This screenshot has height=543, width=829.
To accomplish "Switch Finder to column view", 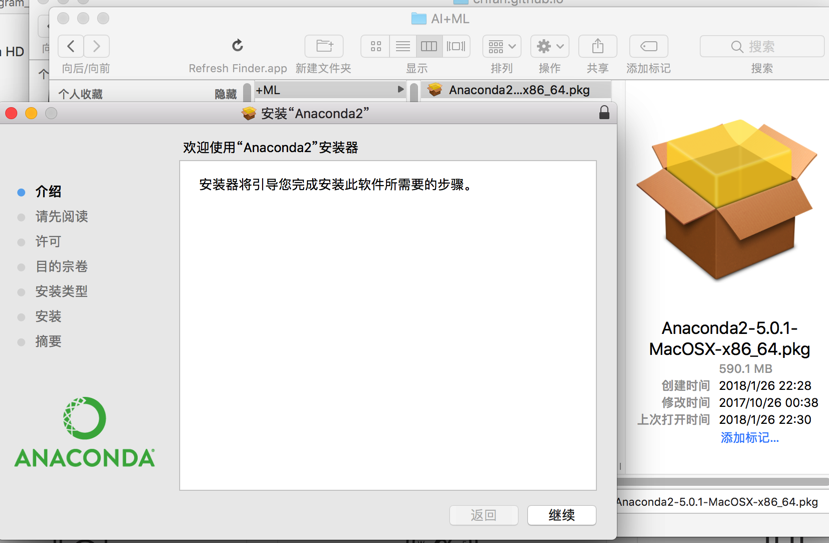I will [429, 47].
